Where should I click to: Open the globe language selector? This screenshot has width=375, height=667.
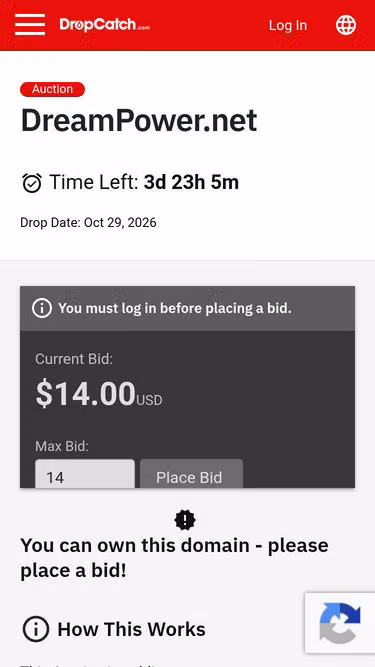pos(346,25)
